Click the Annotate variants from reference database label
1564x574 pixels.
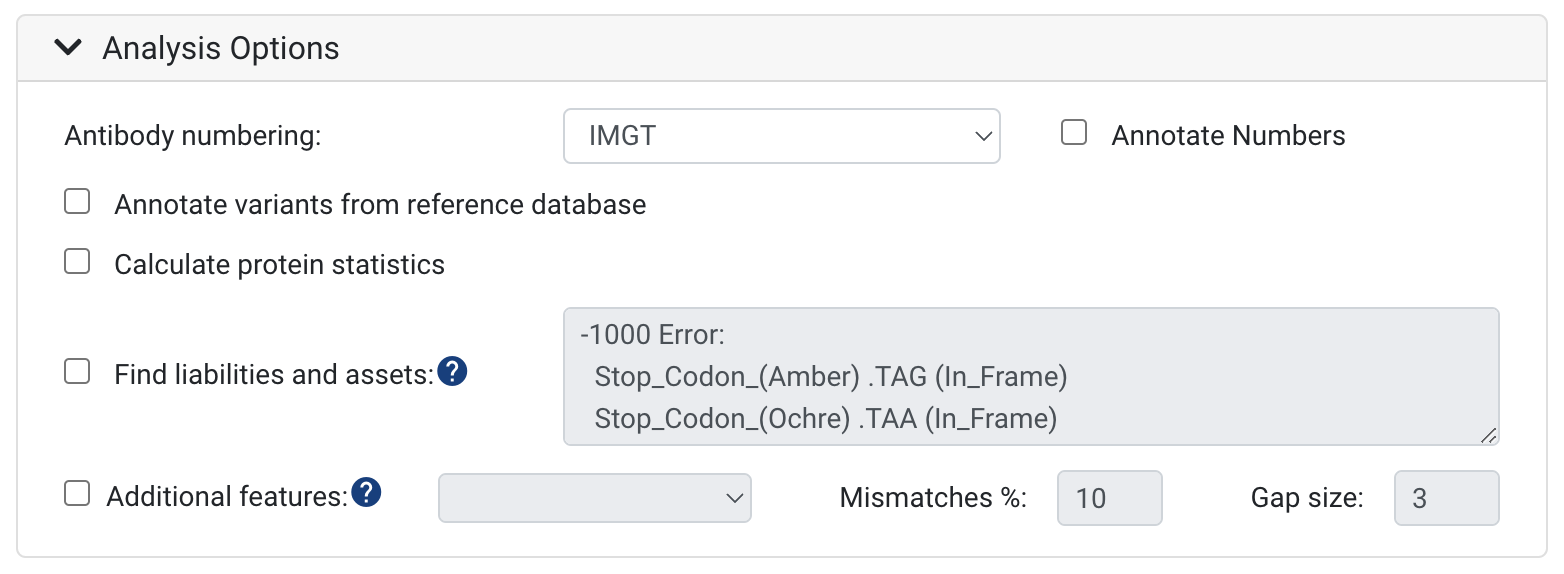tap(380, 205)
